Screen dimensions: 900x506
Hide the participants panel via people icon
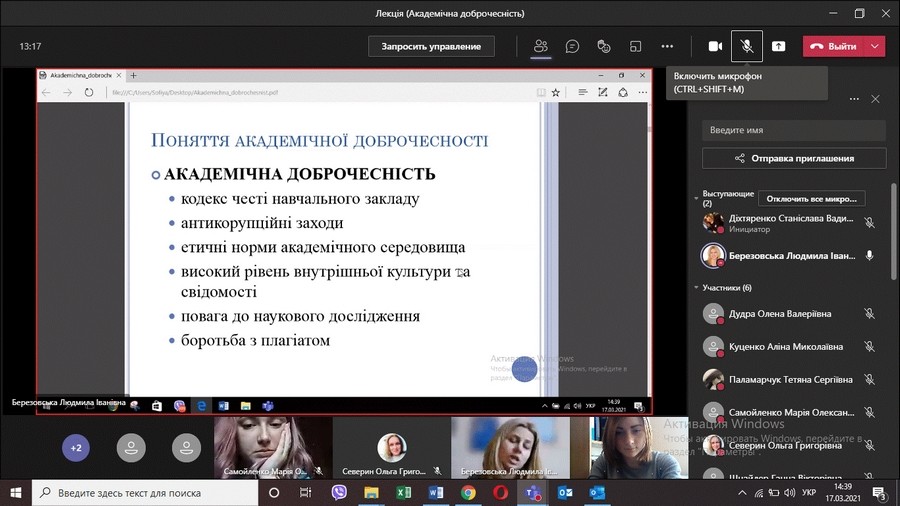(x=541, y=46)
